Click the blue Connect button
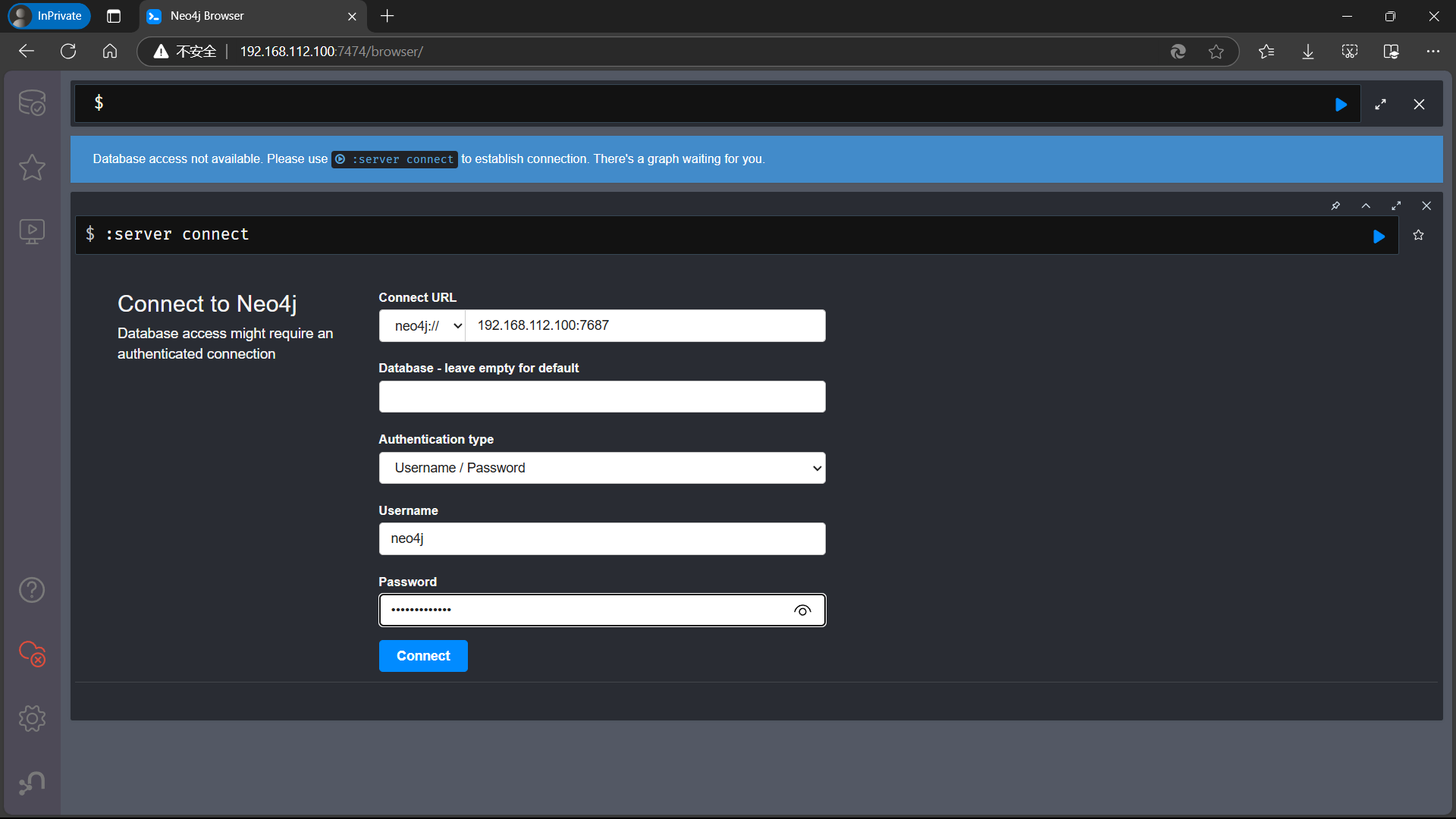 coord(423,656)
